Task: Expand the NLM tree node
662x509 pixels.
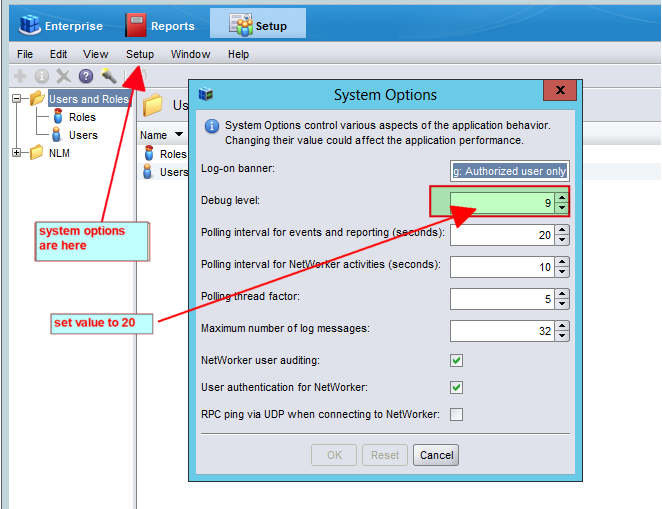Action: coord(16,153)
